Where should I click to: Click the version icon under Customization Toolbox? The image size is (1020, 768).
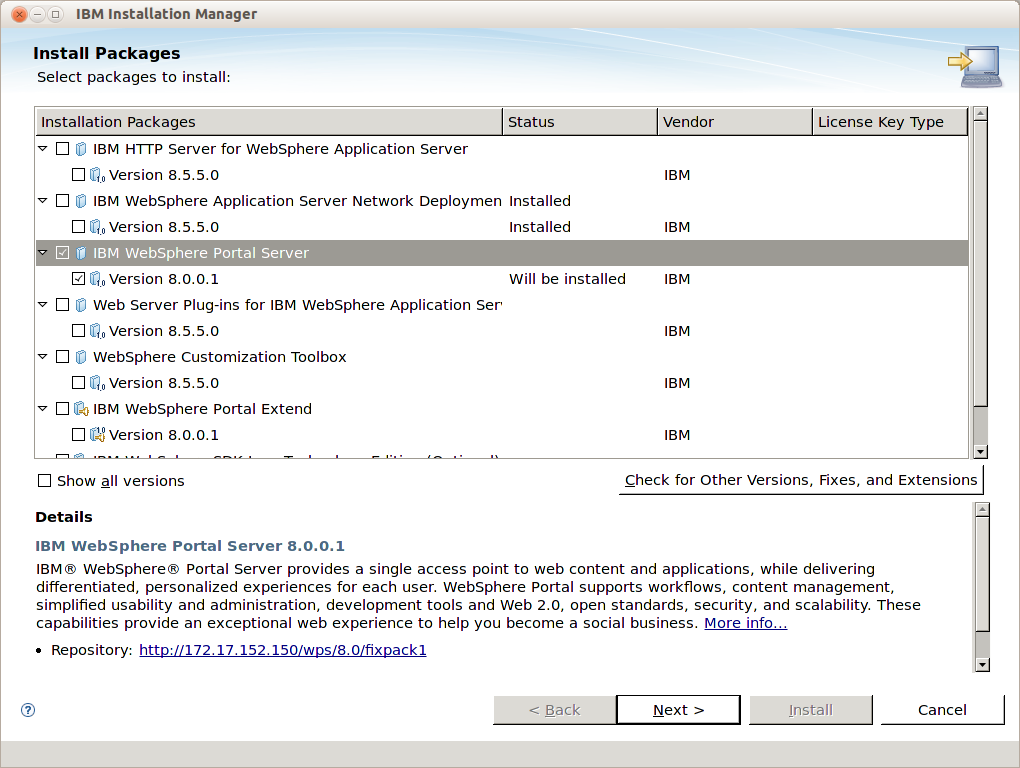pos(97,383)
